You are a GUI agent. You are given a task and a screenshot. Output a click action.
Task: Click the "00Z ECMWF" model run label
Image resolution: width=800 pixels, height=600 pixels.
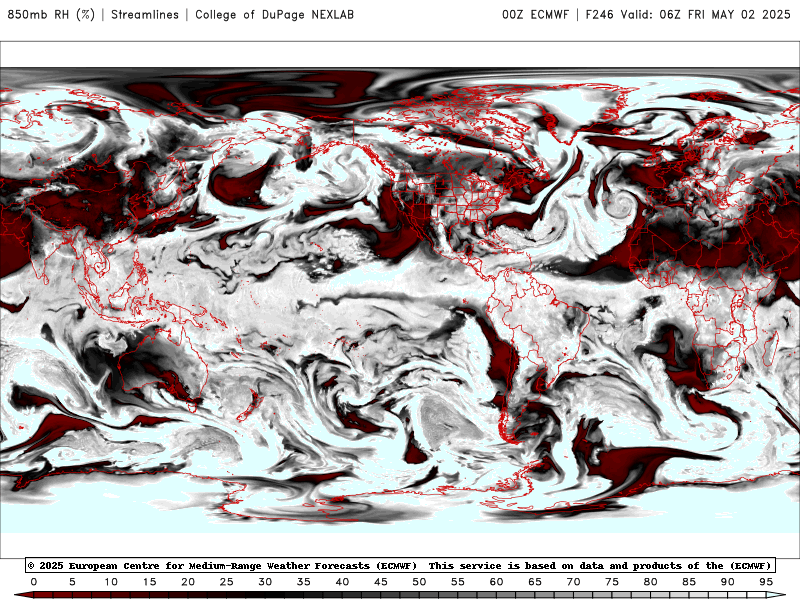535,15
